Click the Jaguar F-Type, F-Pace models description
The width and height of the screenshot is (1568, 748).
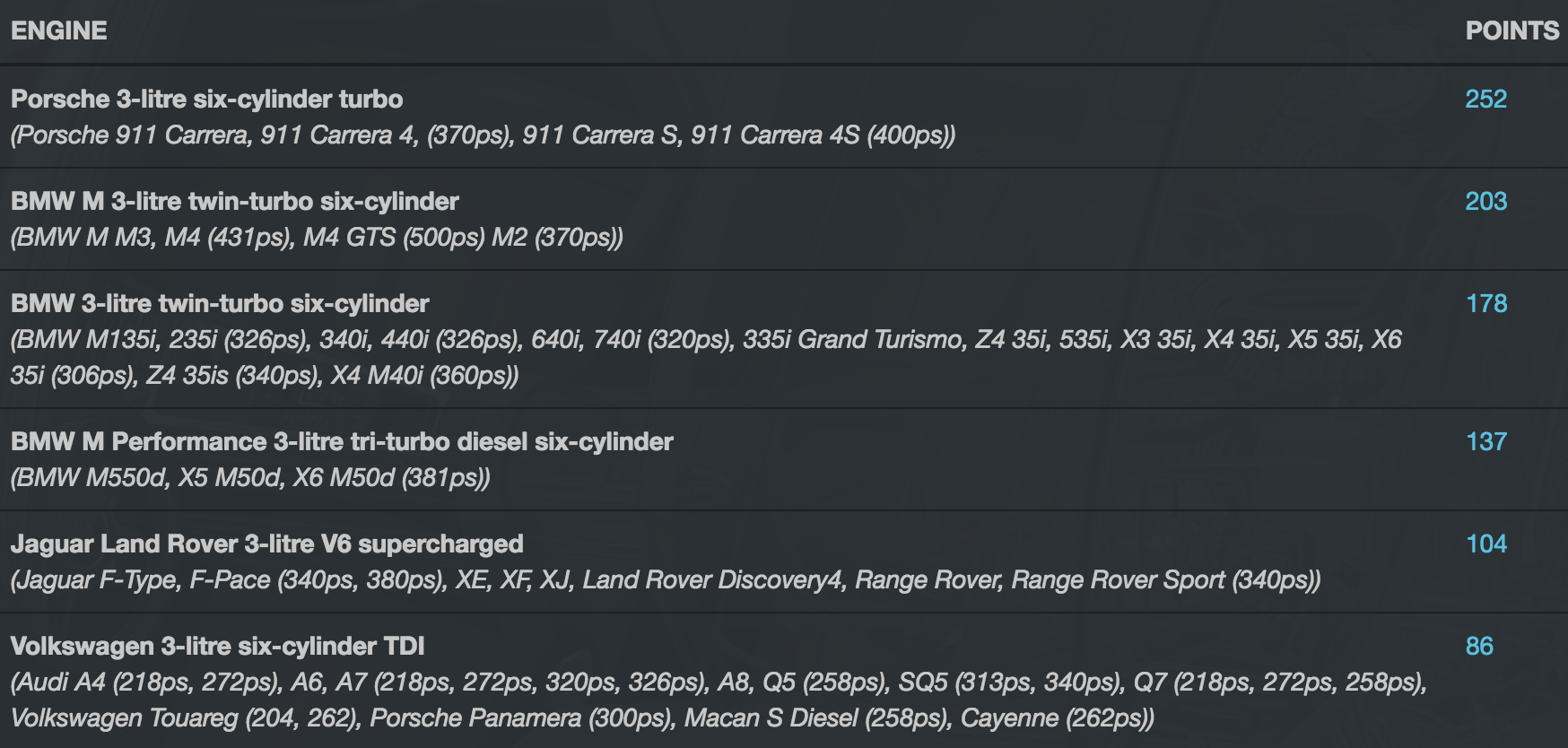click(x=665, y=579)
